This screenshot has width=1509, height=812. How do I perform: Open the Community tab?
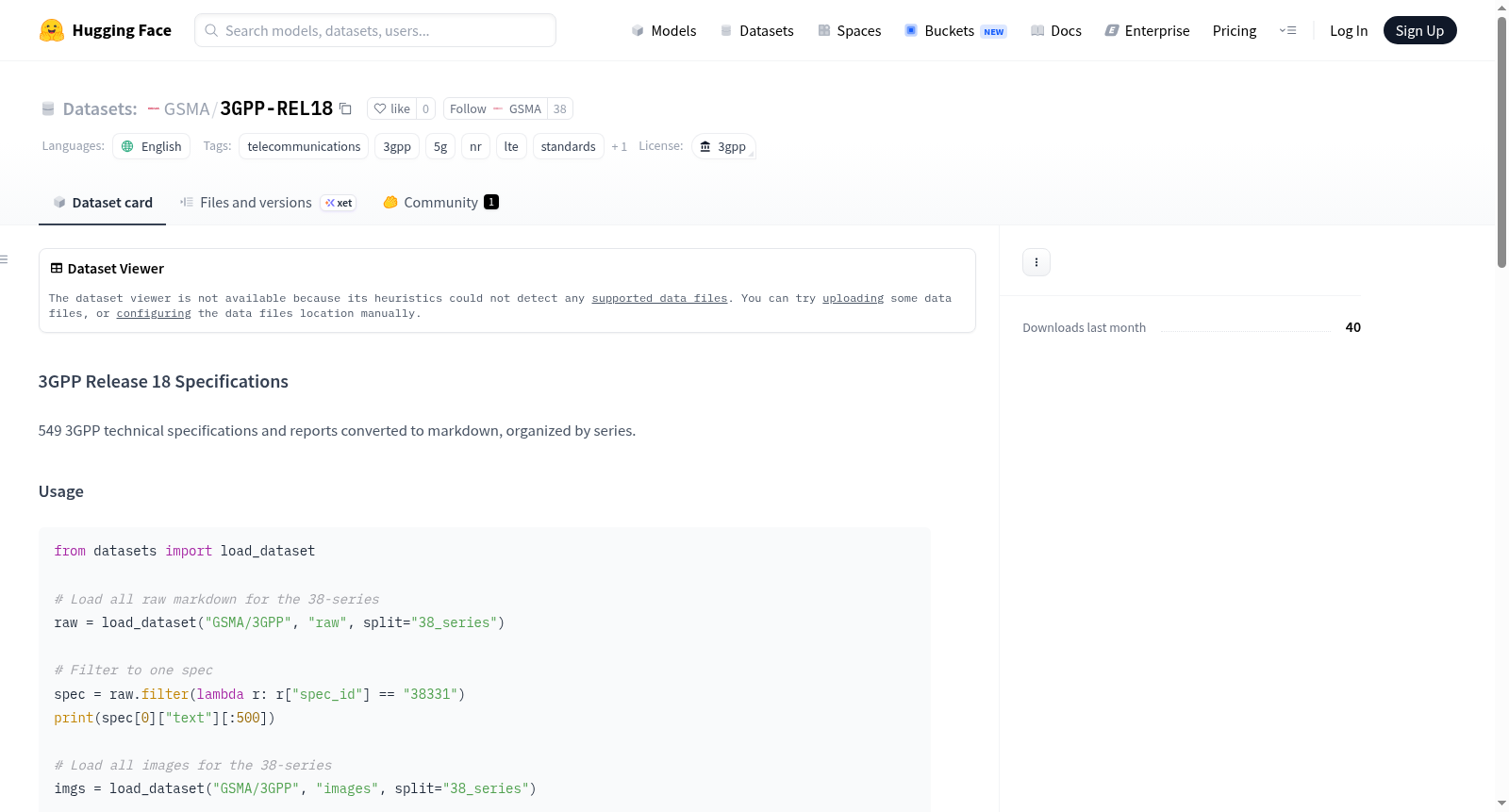click(x=440, y=202)
